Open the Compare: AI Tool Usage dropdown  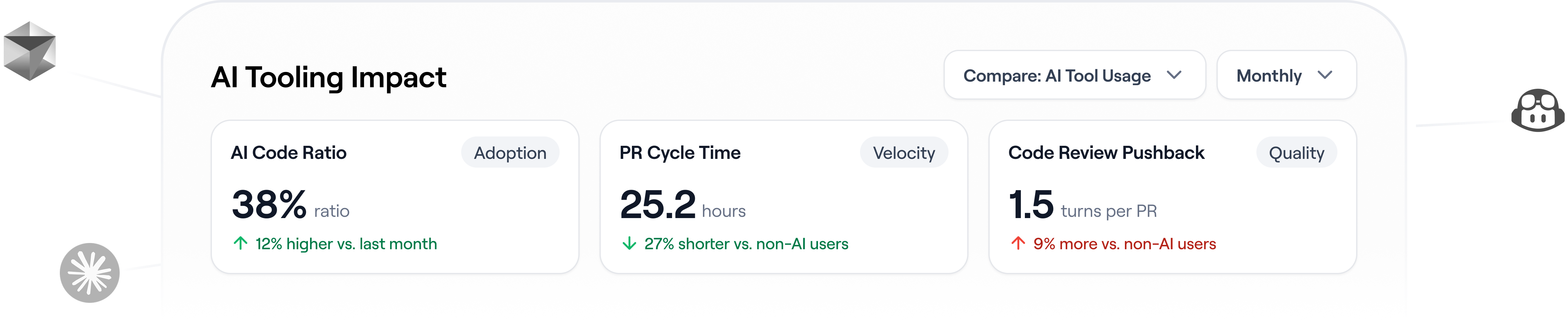click(1074, 75)
